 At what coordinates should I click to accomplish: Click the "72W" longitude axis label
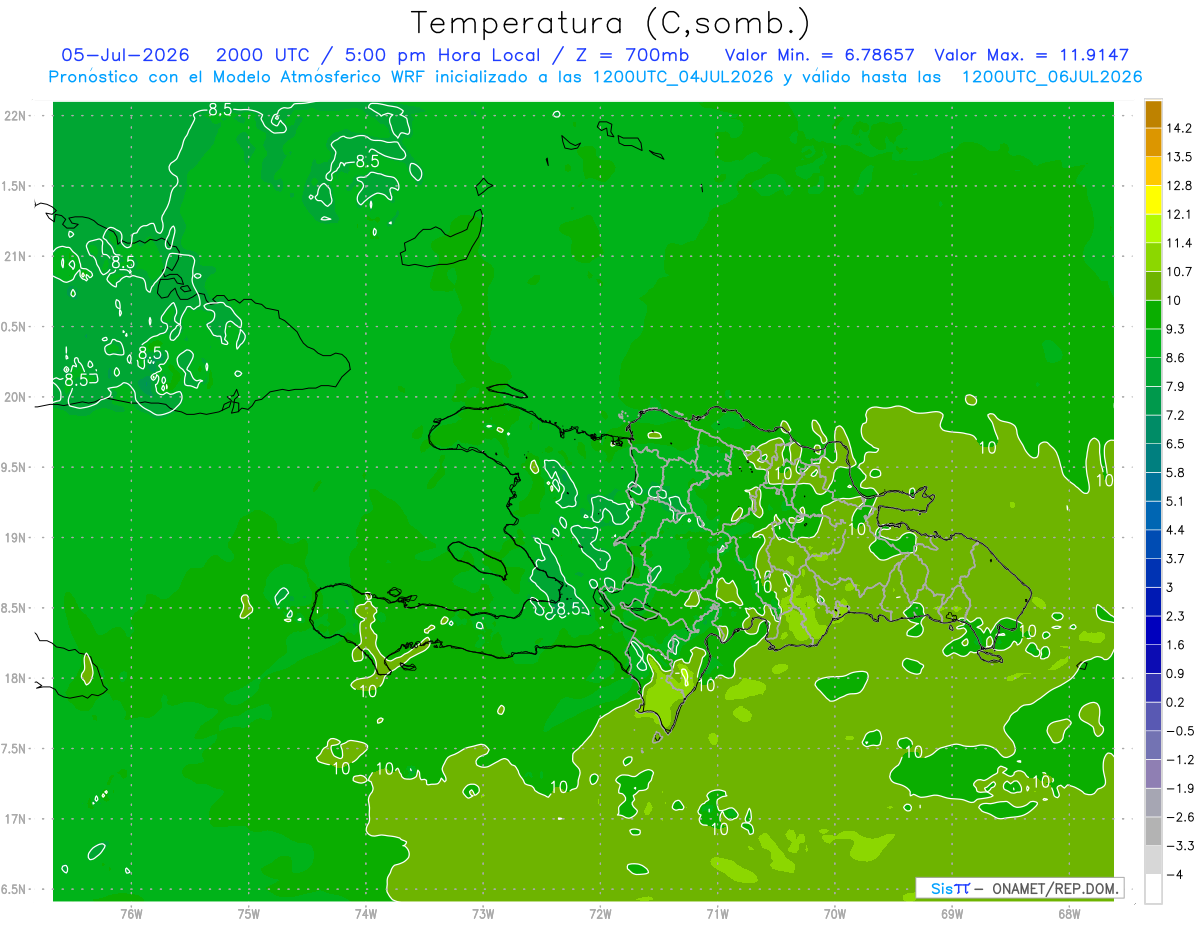click(x=600, y=913)
